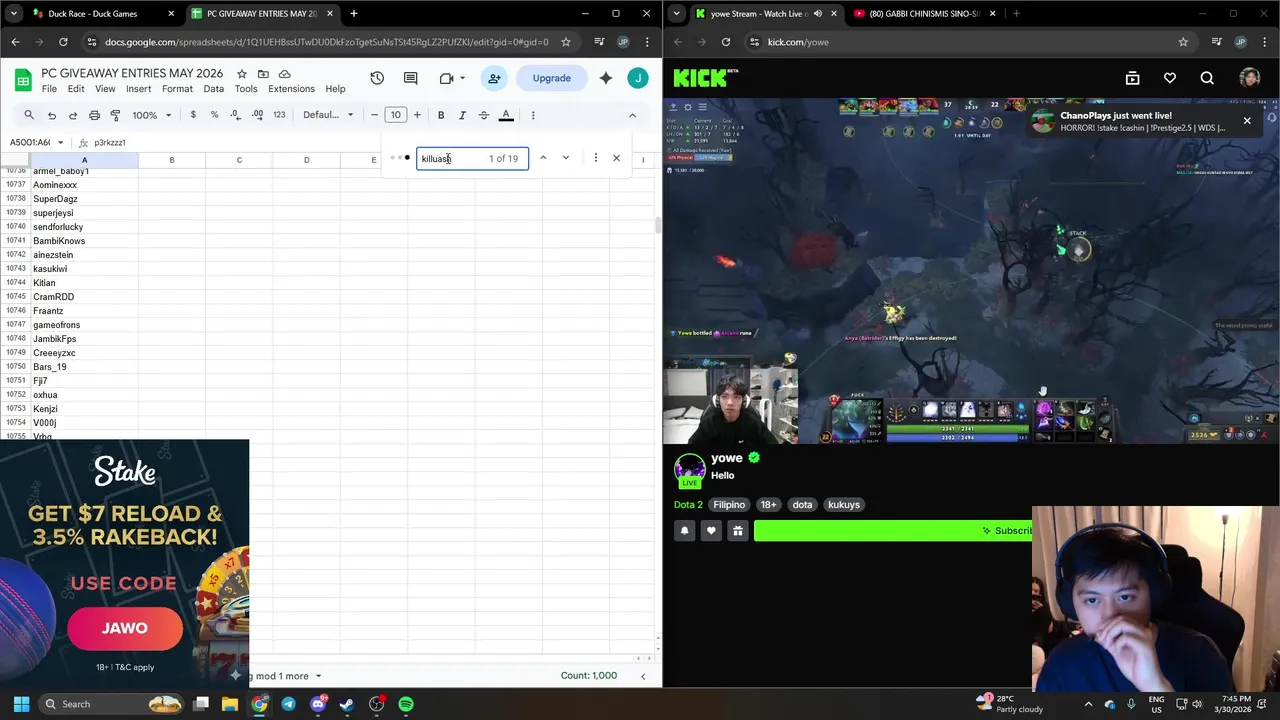Viewport: 1280px width, 720px height.
Task: Format as currency dollar icon
Action: pyautogui.click(x=193, y=115)
